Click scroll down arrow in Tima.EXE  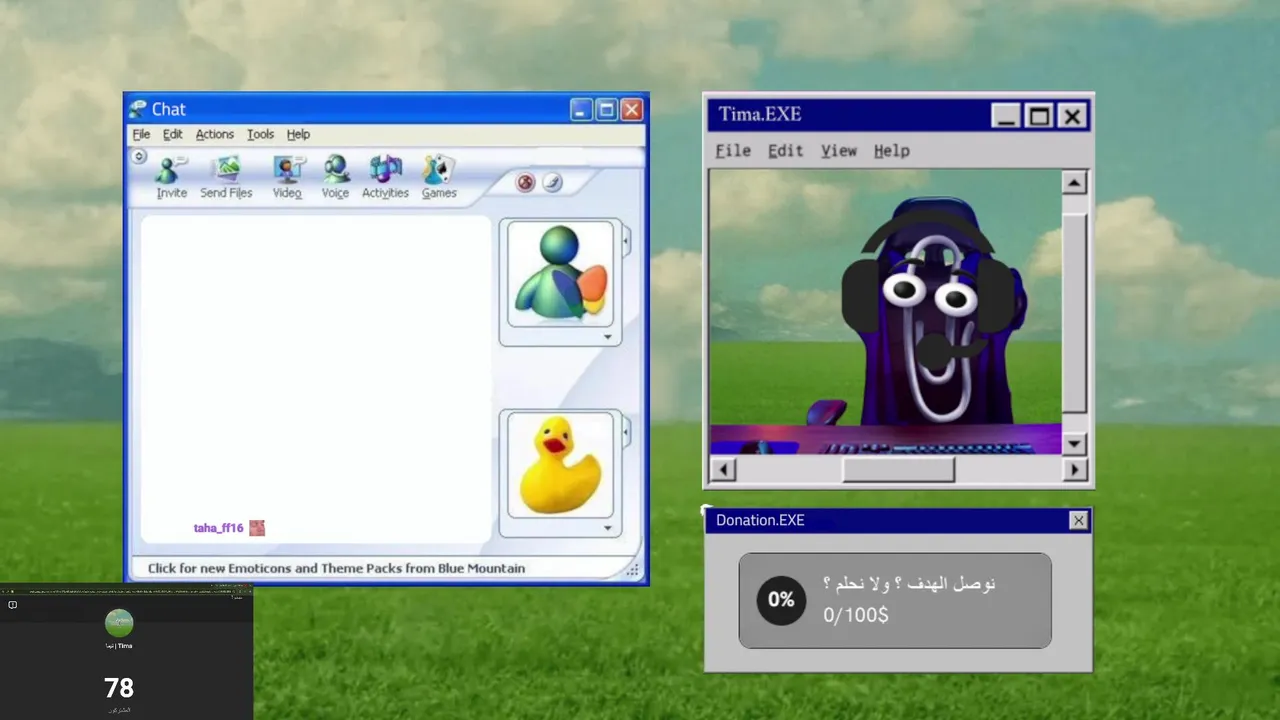pyautogui.click(x=1074, y=443)
